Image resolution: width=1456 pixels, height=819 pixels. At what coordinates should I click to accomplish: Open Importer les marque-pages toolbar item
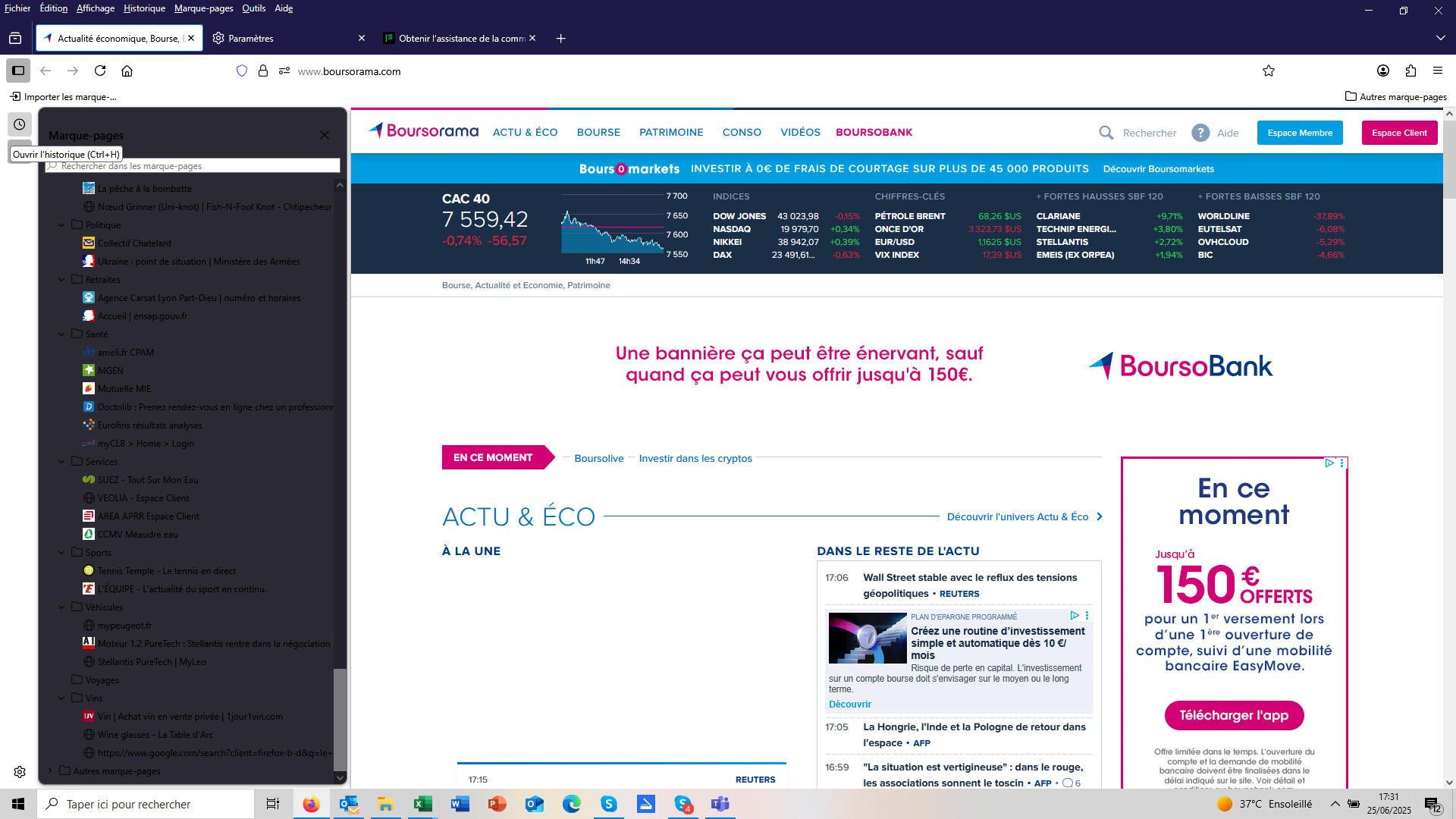coord(63,96)
